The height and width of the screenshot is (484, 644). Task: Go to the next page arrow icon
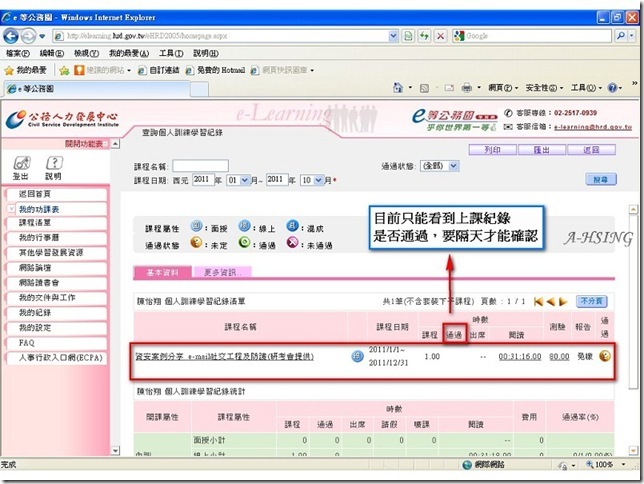564,302
